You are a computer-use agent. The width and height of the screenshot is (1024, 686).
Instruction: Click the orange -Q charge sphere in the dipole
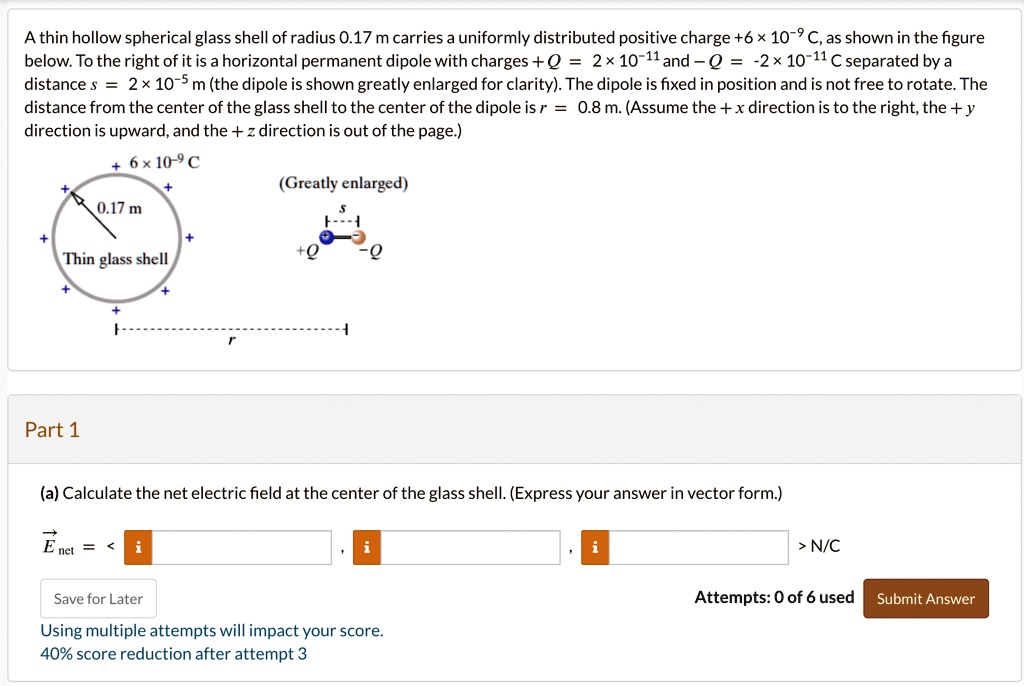point(359,237)
